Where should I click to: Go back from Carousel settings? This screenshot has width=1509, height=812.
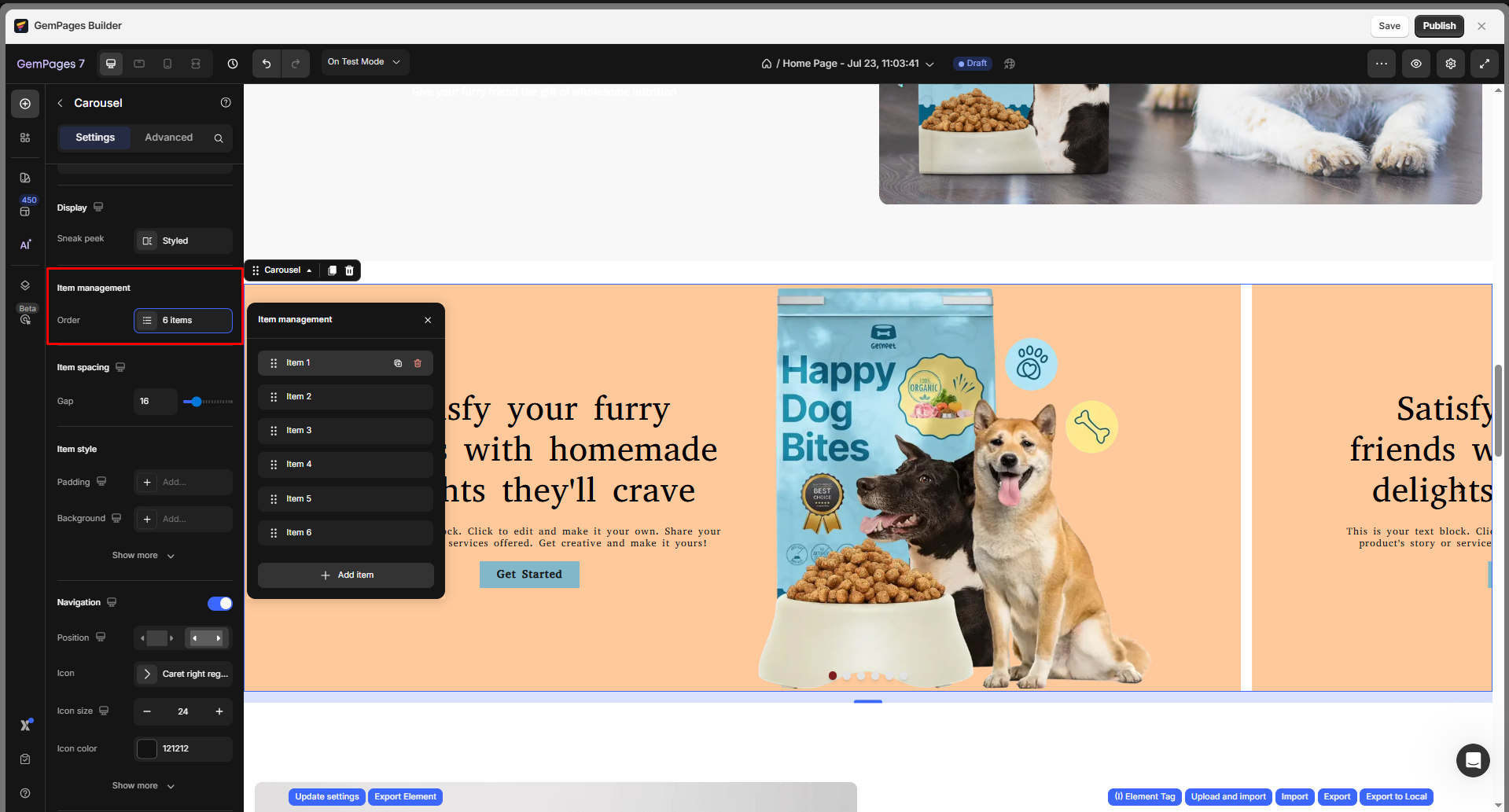point(61,103)
